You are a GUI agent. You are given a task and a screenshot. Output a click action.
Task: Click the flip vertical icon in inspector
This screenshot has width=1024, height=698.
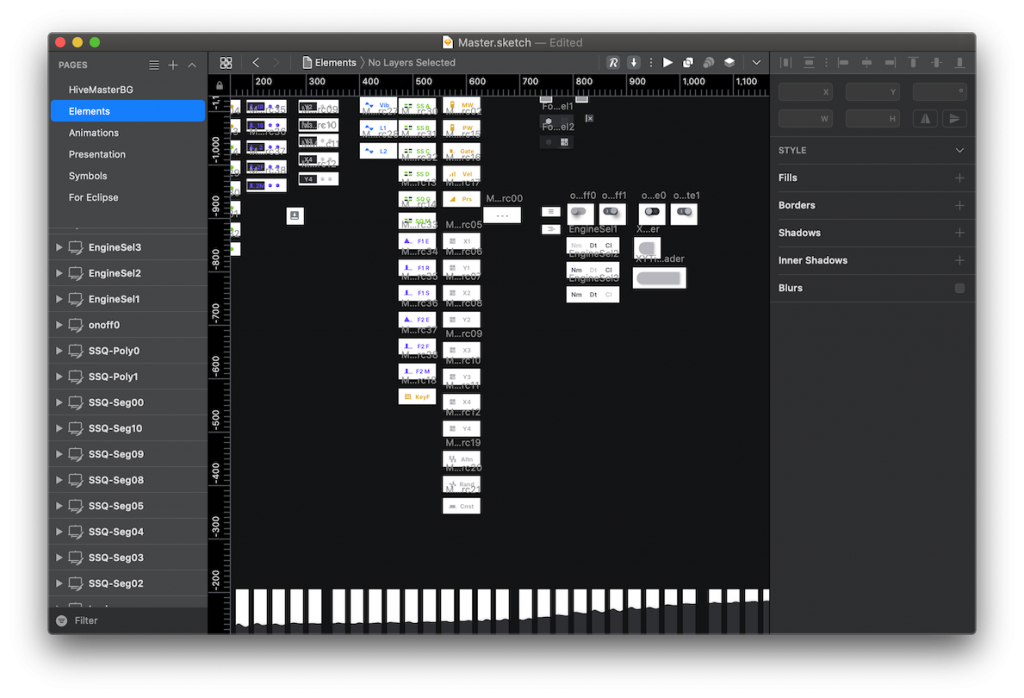tap(953, 119)
